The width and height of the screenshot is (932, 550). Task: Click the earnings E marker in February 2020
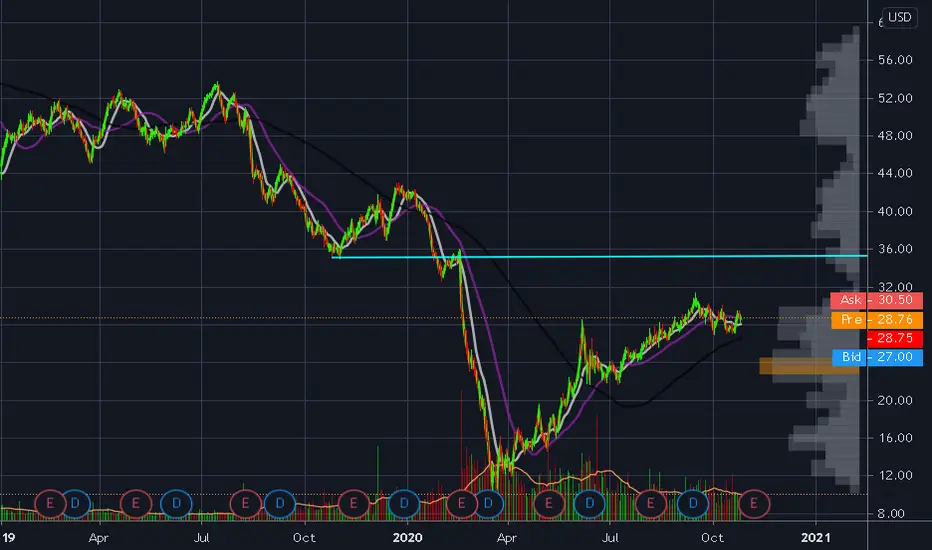(461, 504)
